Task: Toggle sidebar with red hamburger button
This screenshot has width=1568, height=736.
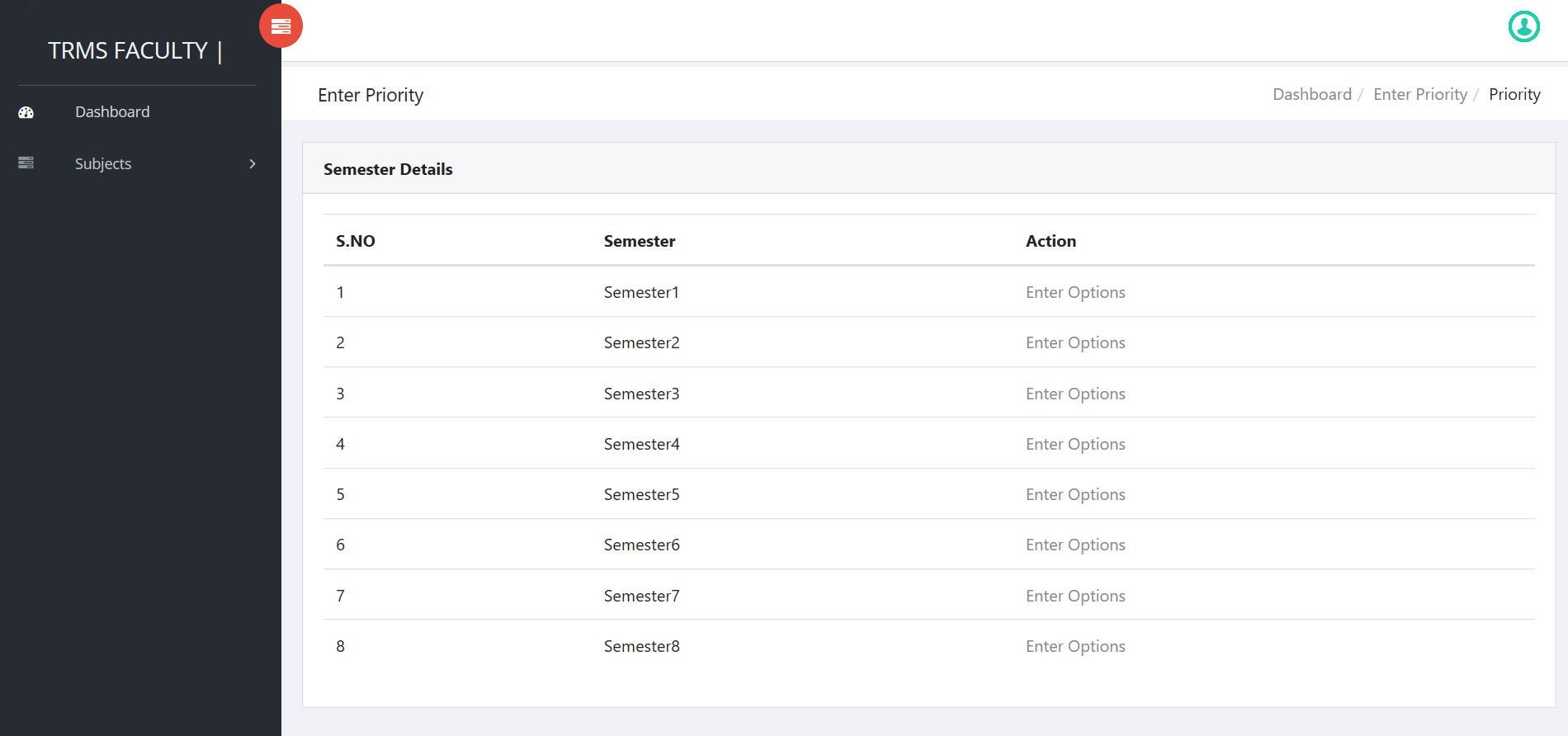Action: 281,26
